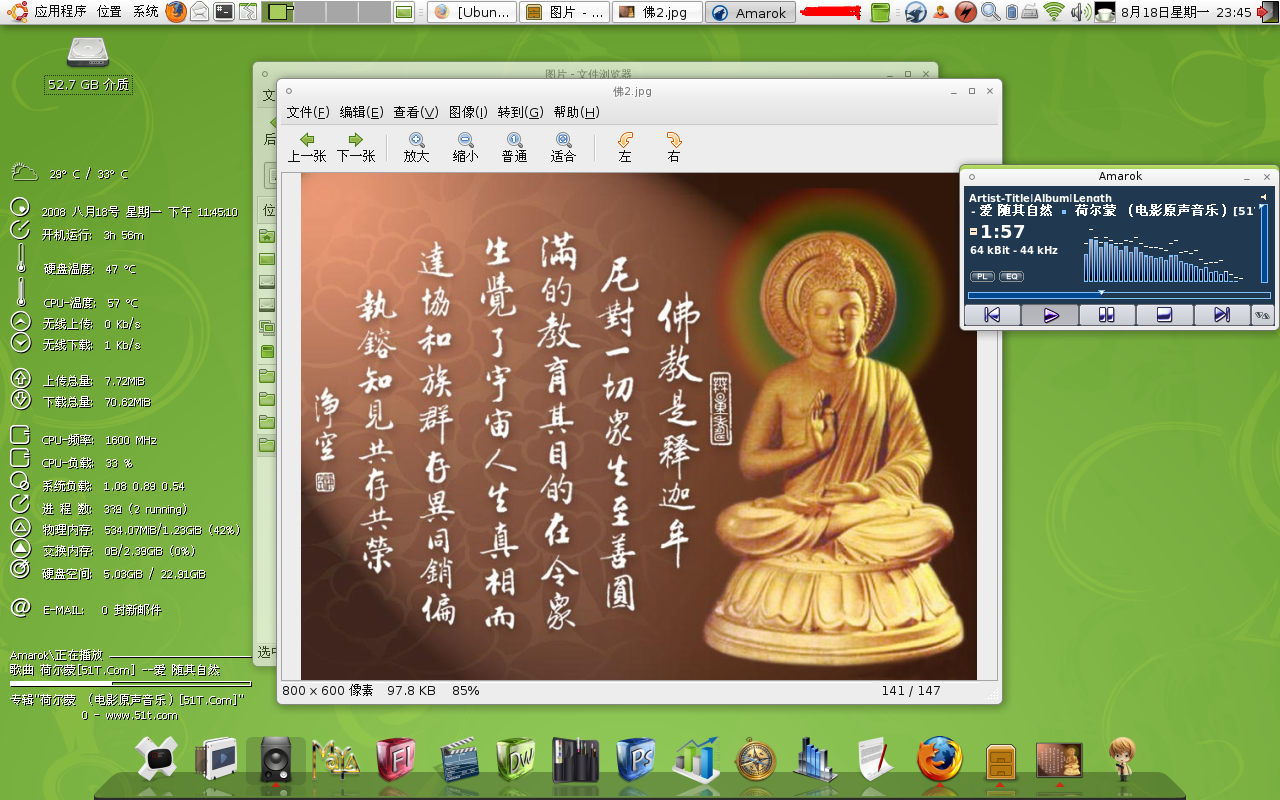Open the 查看 menu in image viewer
This screenshot has height=800, width=1280.
pos(415,112)
